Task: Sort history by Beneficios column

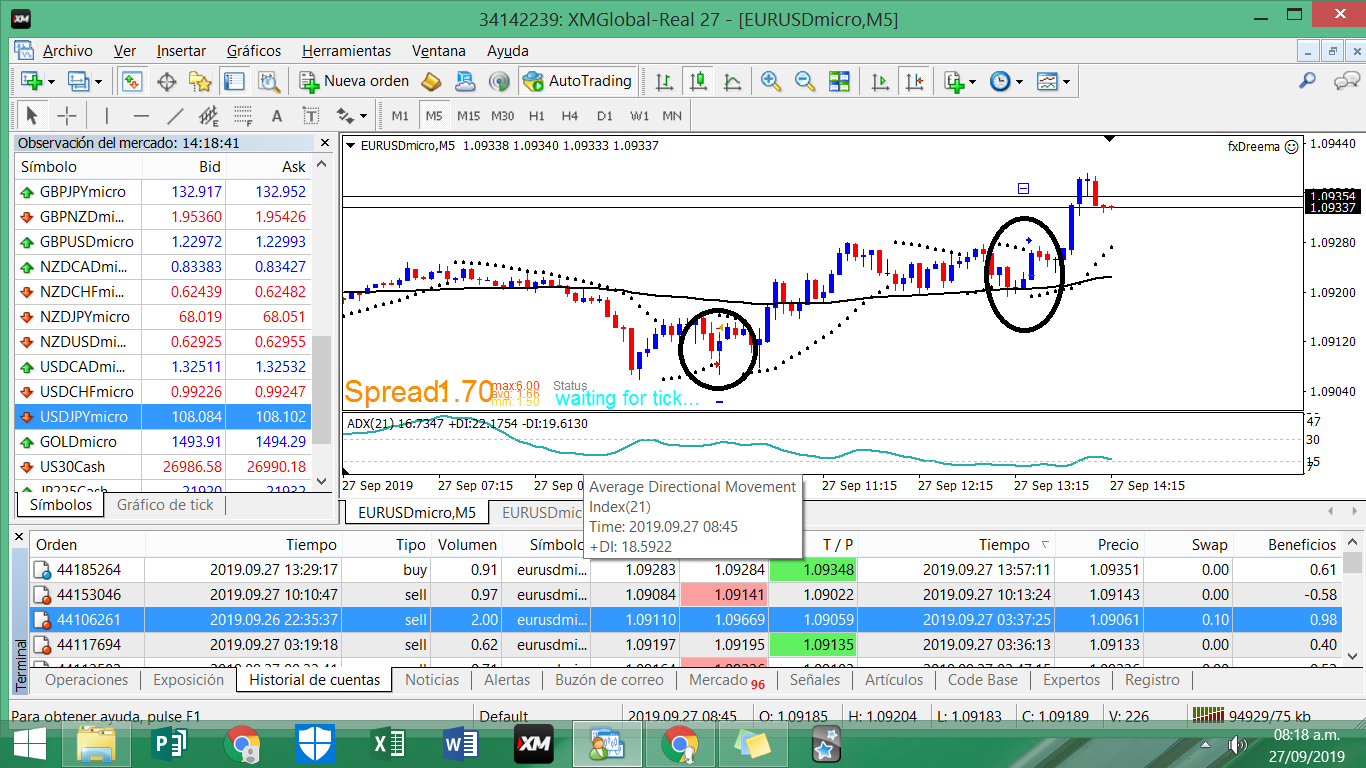Action: tap(1287, 545)
